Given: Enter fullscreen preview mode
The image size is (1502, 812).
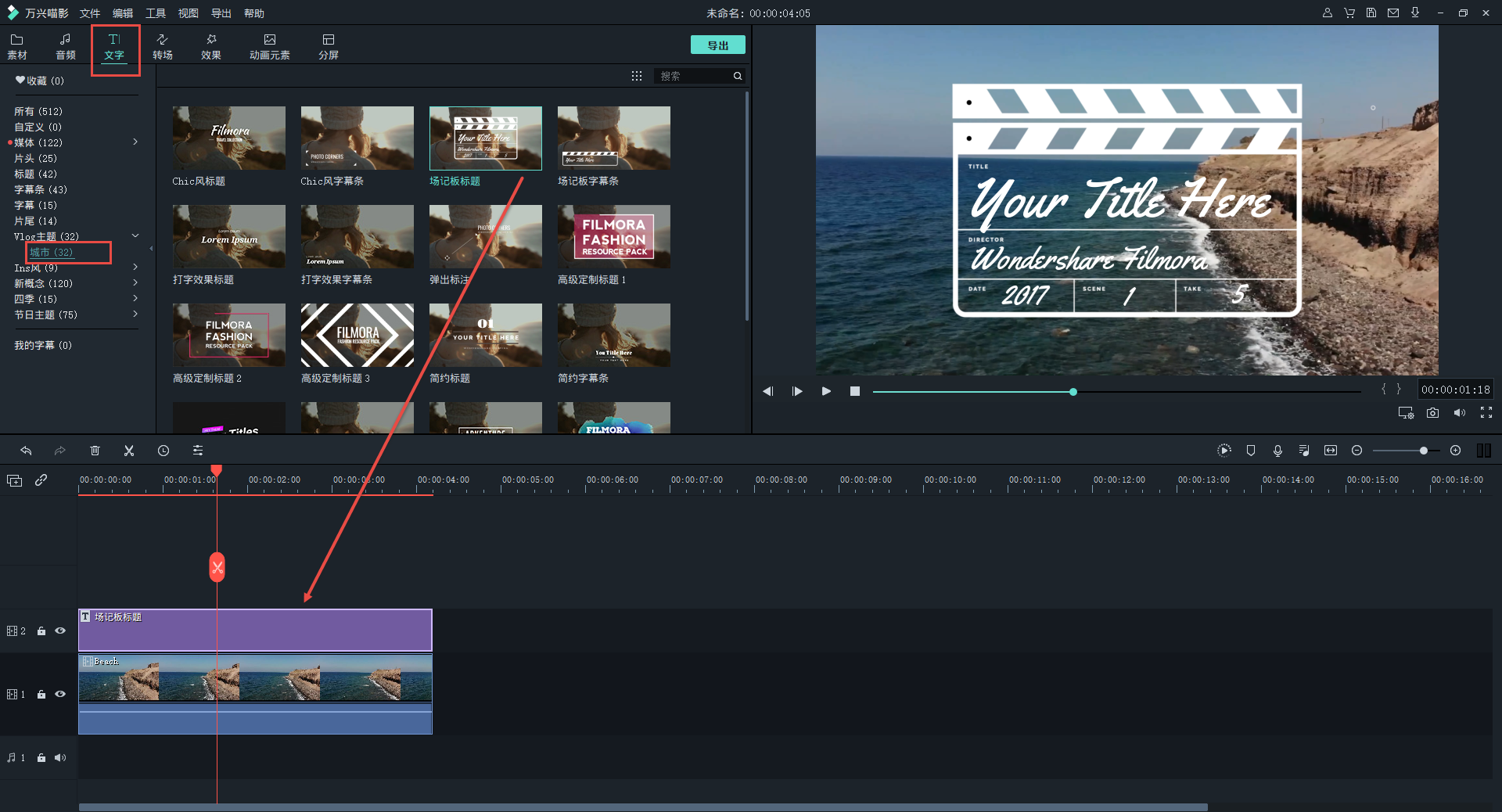Looking at the screenshot, I should click(1486, 413).
